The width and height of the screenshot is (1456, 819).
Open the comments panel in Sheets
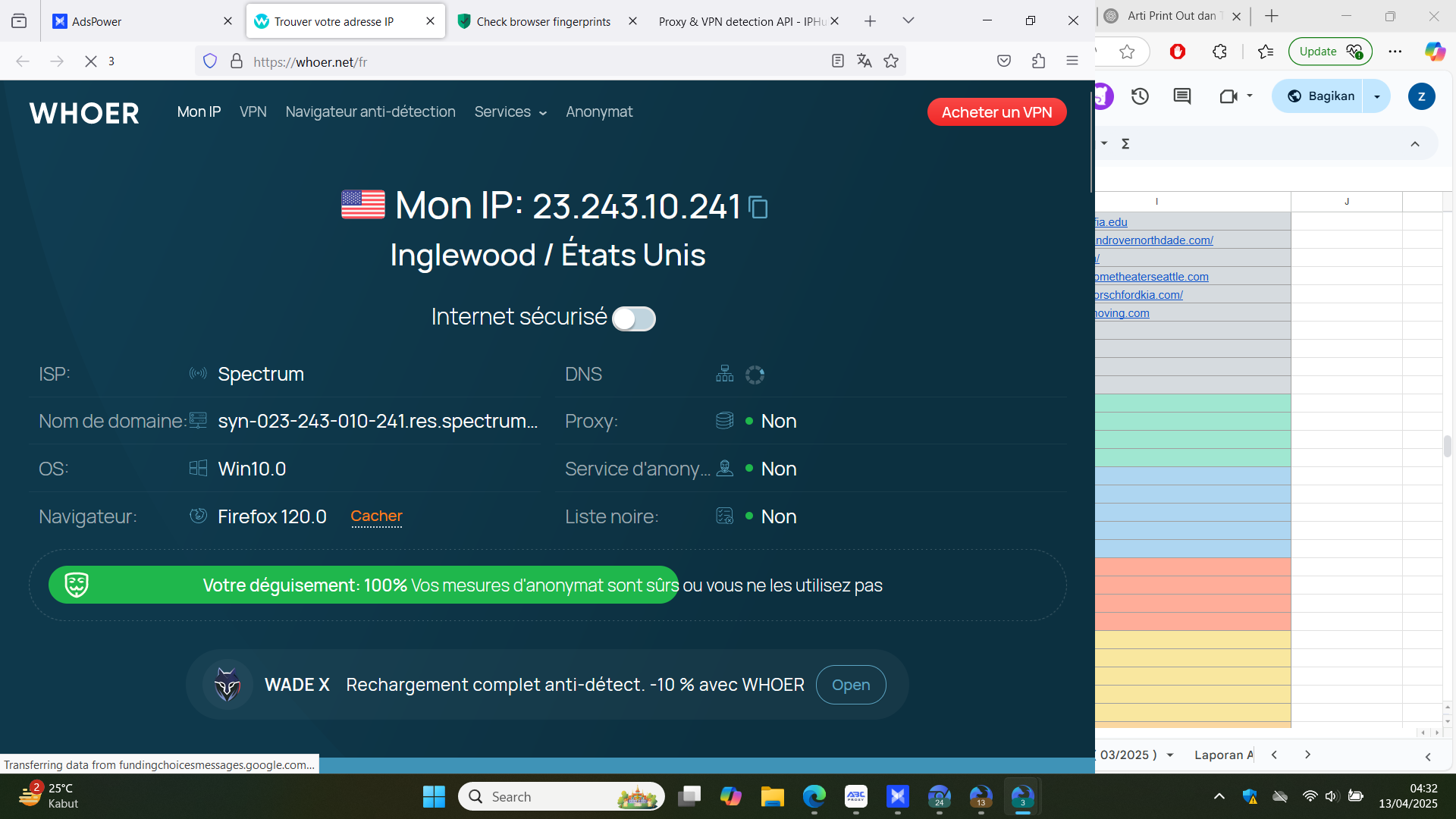1182,96
